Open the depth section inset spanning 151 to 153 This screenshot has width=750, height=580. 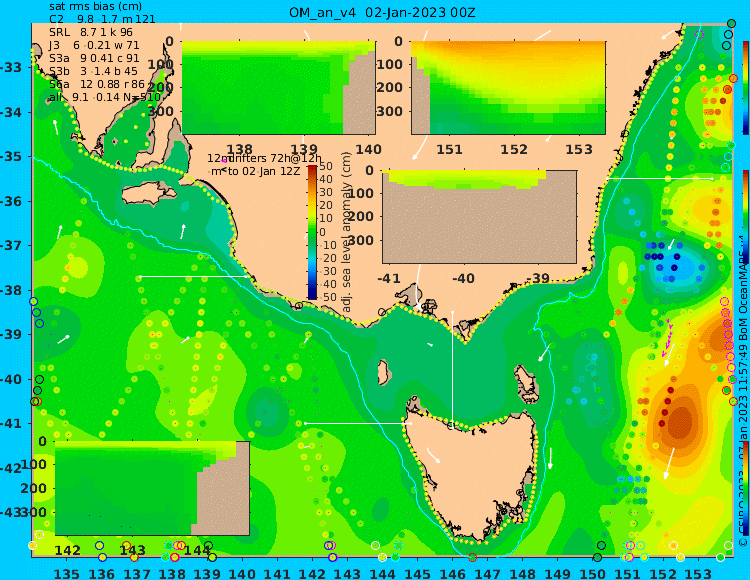(x=508, y=88)
